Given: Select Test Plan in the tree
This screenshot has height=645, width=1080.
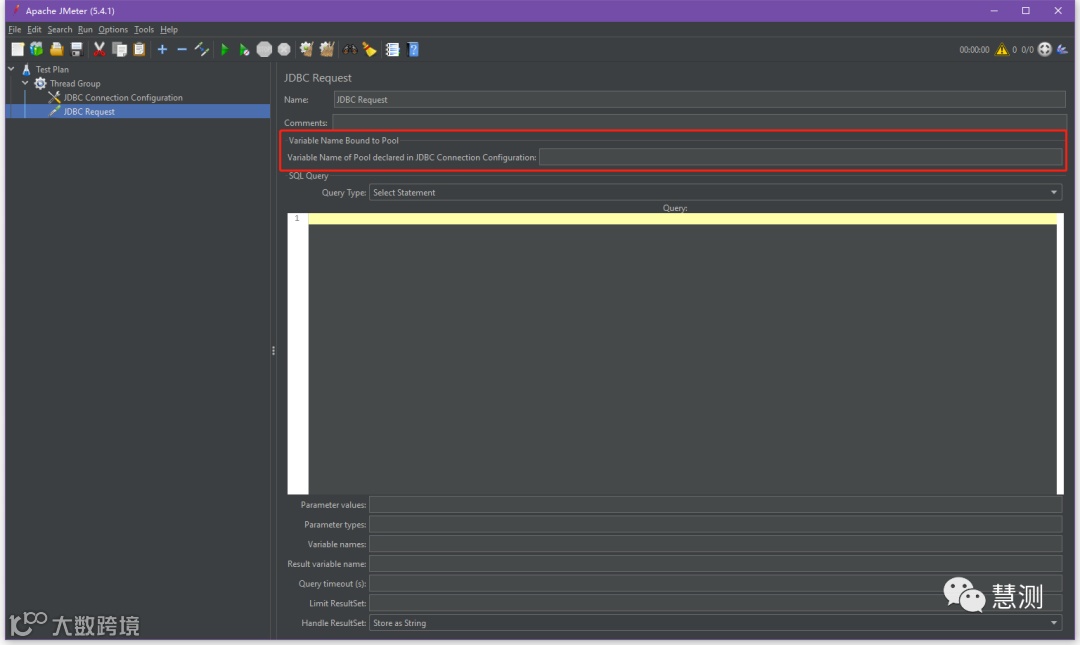Looking at the screenshot, I should pos(52,69).
